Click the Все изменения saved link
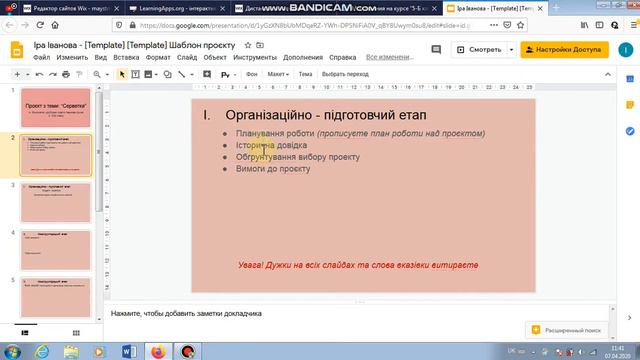The width and height of the screenshot is (640, 360). tap(389, 57)
